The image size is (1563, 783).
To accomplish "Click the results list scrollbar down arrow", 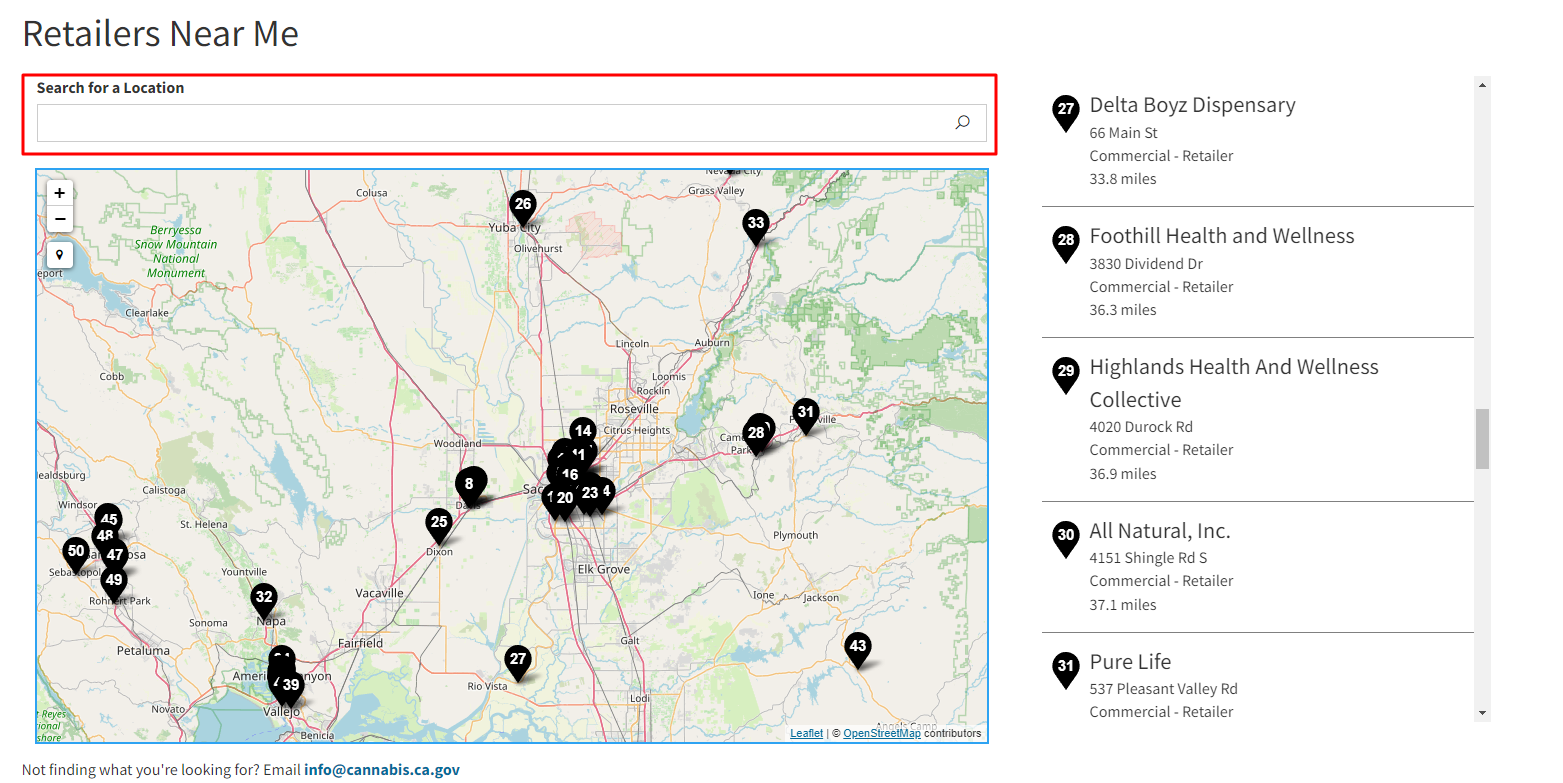I will tap(1483, 714).
